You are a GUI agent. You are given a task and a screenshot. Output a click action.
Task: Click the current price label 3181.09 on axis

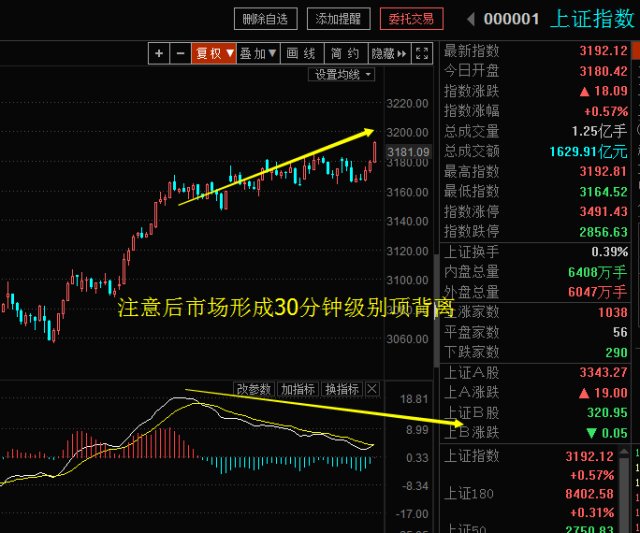coord(409,152)
